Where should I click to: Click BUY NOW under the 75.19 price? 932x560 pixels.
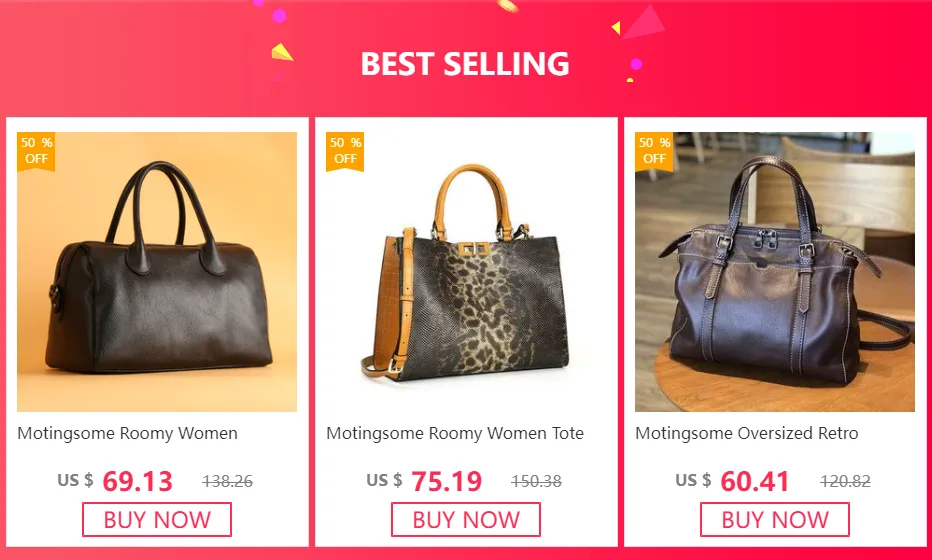coord(466,520)
